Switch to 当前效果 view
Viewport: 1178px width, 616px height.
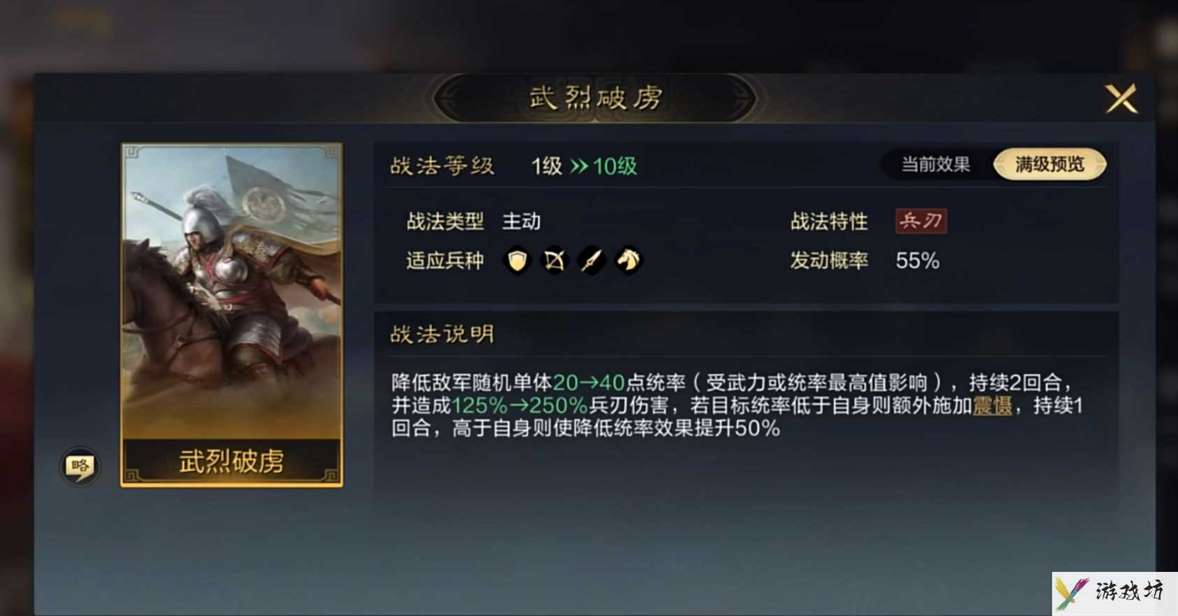click(935, 165)
